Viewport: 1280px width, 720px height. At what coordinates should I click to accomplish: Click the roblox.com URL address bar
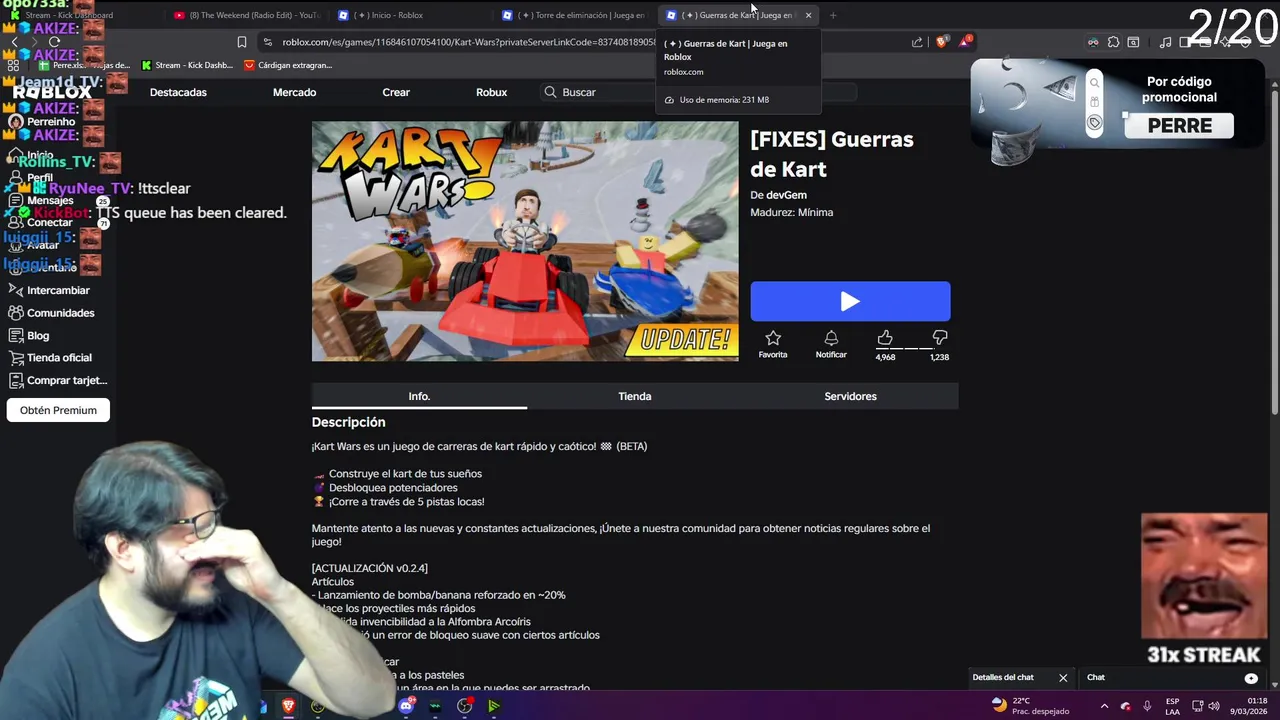click(x=470, y=42)
